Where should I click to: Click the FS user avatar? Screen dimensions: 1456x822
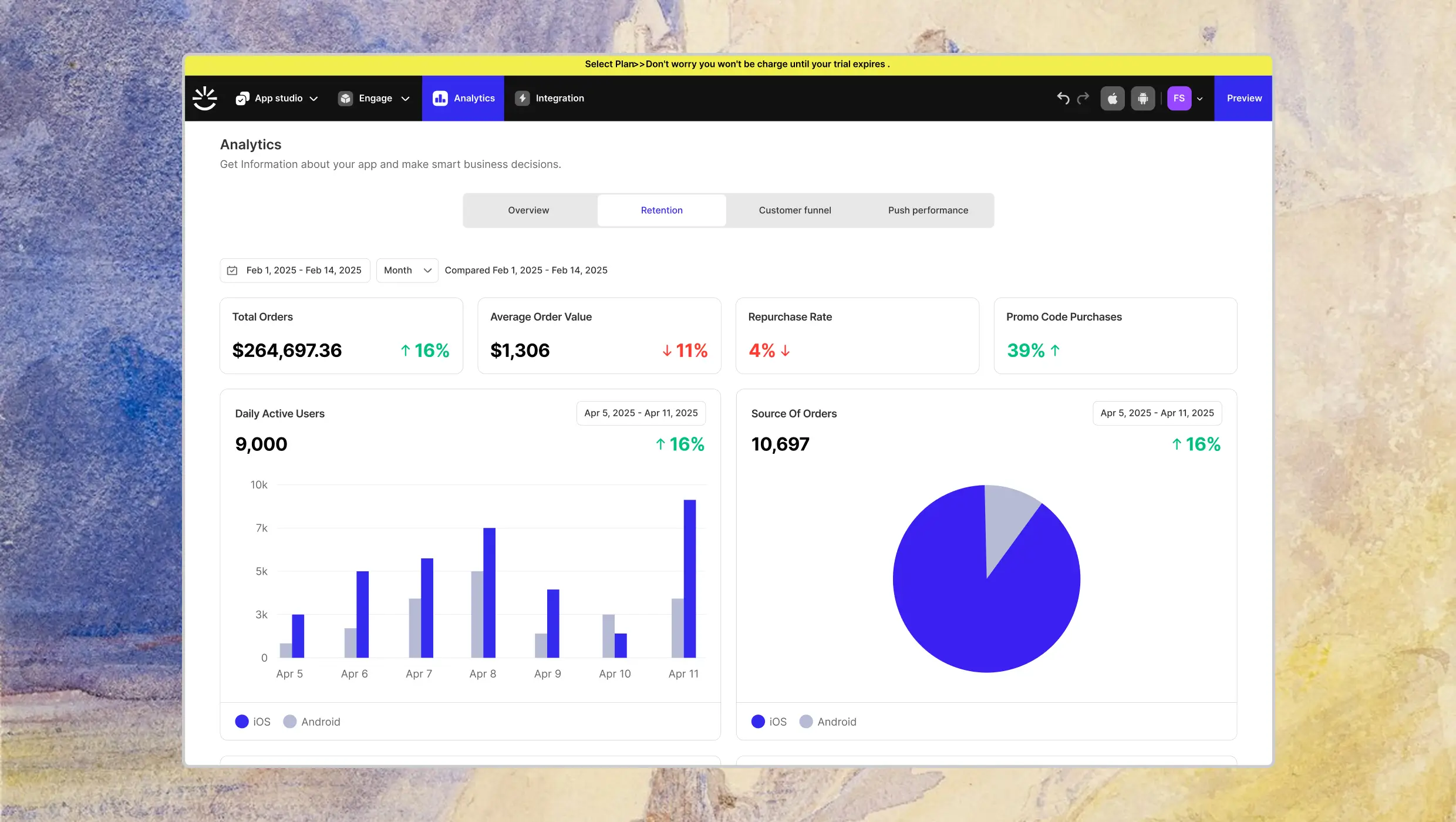[x=1179, y=99]
